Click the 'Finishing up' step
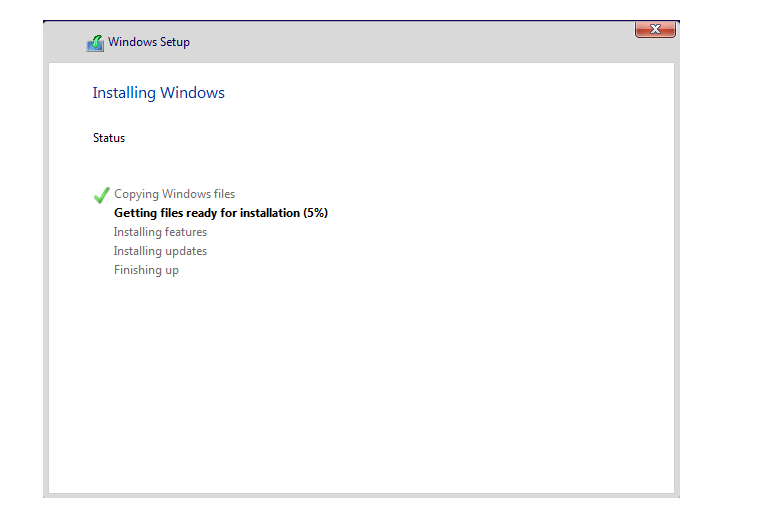 coord(146,270)
